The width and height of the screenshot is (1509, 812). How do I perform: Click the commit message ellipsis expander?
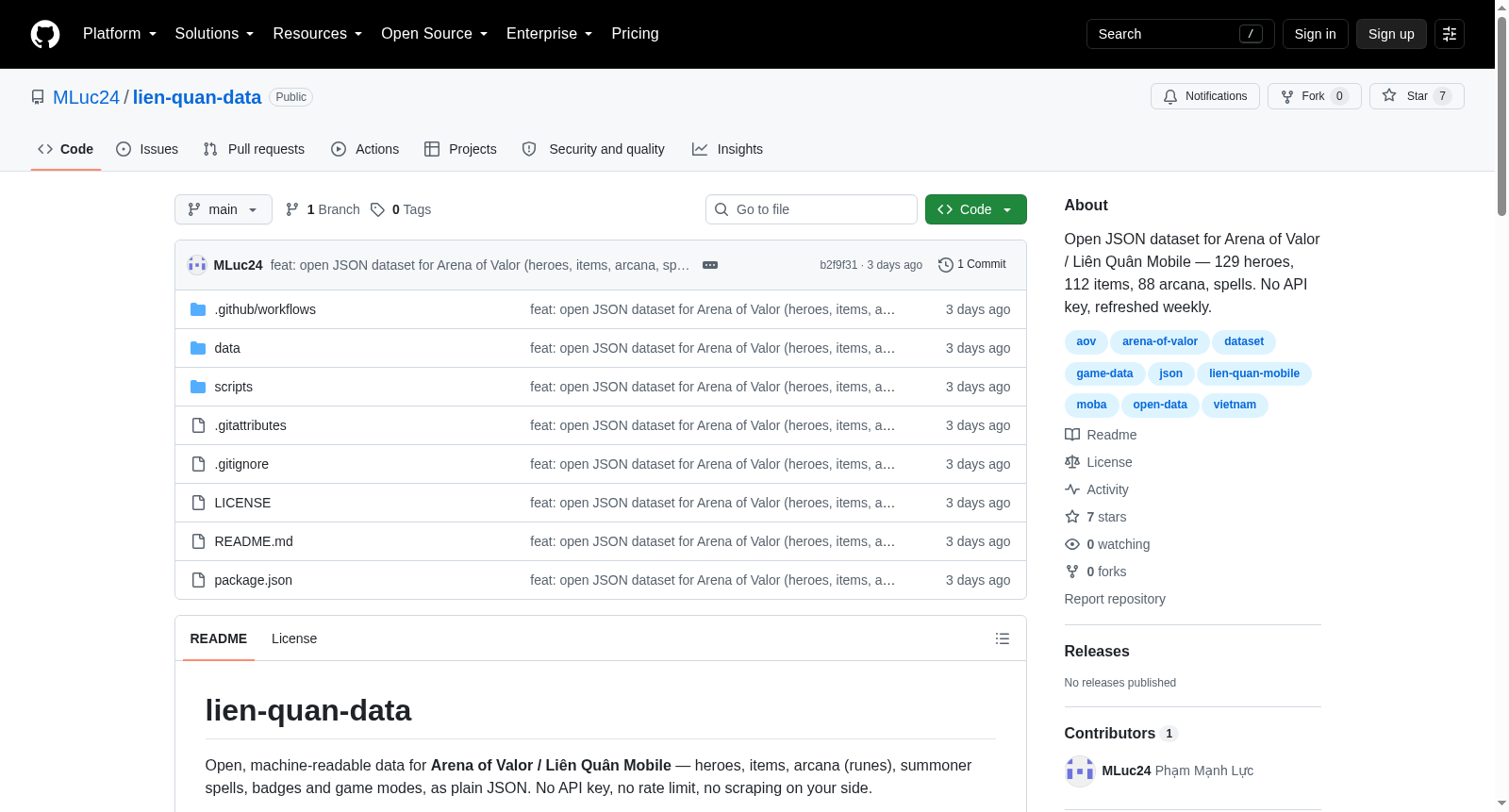point(710,265)
